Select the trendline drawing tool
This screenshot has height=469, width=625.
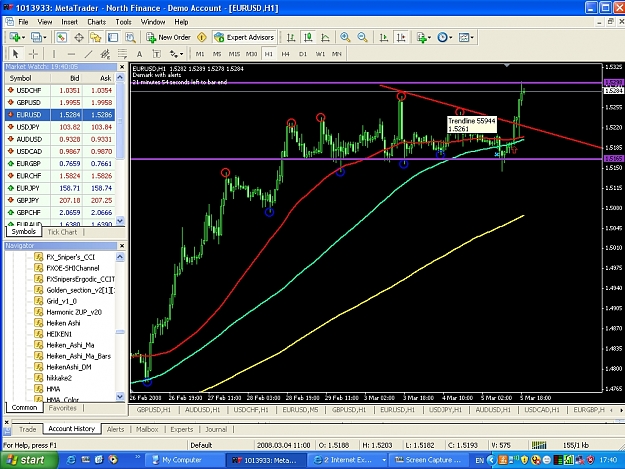point(88,54)
